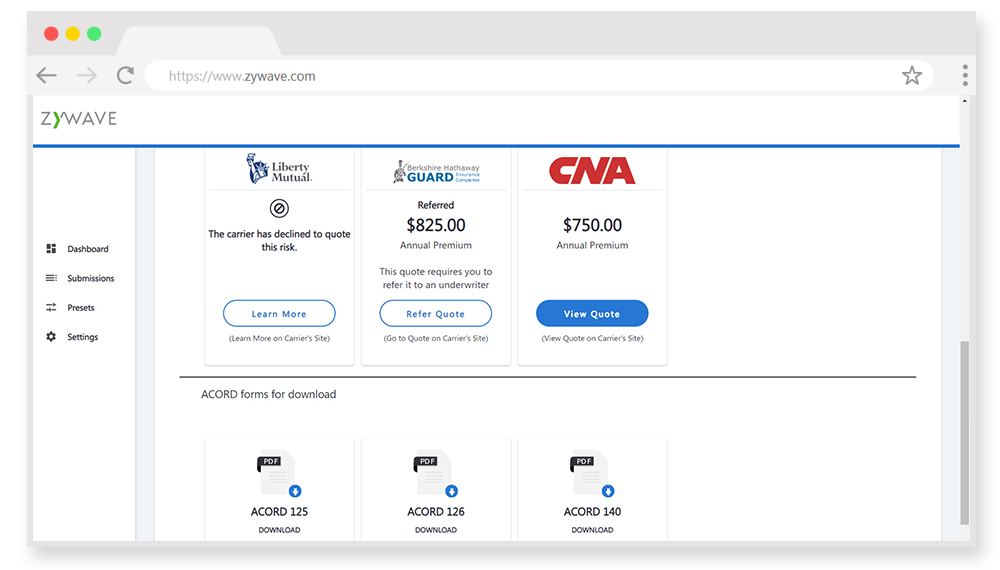This screenshot has width=1000, height=570.
Task: Click the Presets sliders icon
Action: coord(51,307)
